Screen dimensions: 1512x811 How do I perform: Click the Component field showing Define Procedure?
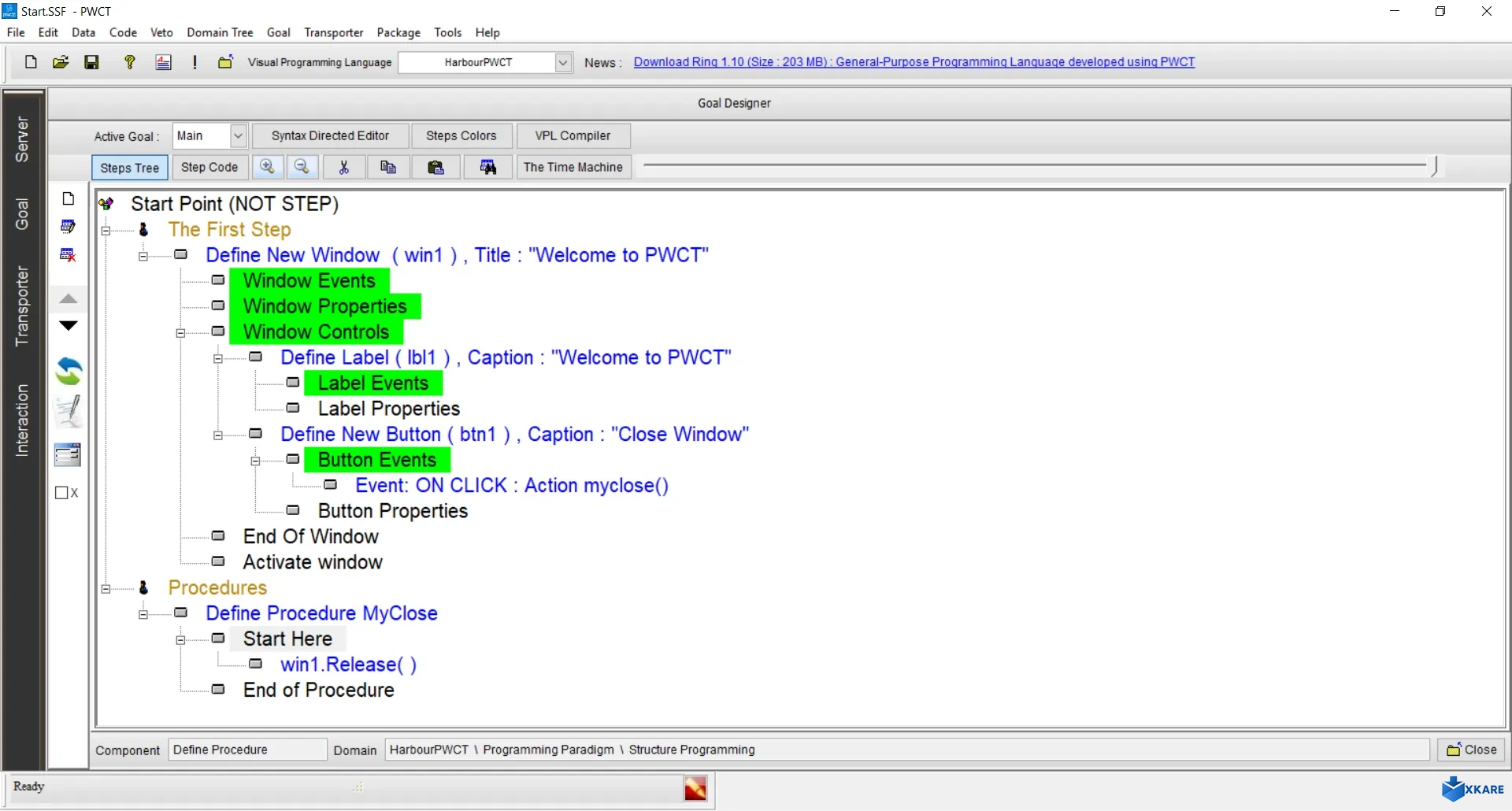[x=248, y=750]
